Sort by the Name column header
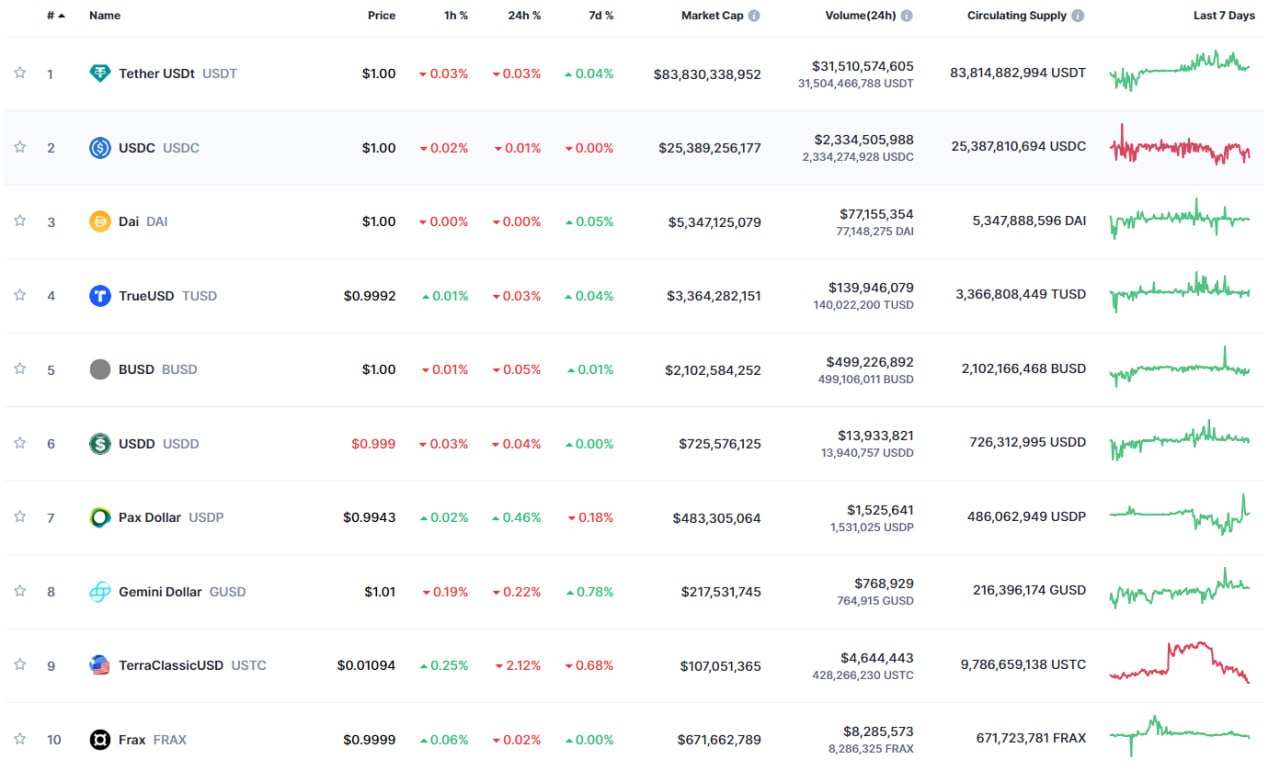1280x771 pixels. pyautogui.click(x=104, y=16)
